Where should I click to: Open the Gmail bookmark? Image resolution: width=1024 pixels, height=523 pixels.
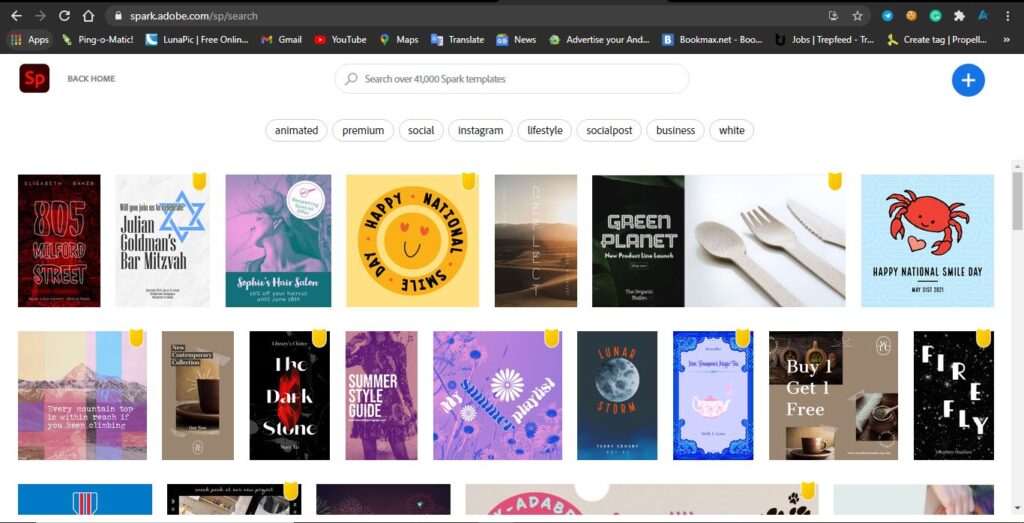point(281,40)
